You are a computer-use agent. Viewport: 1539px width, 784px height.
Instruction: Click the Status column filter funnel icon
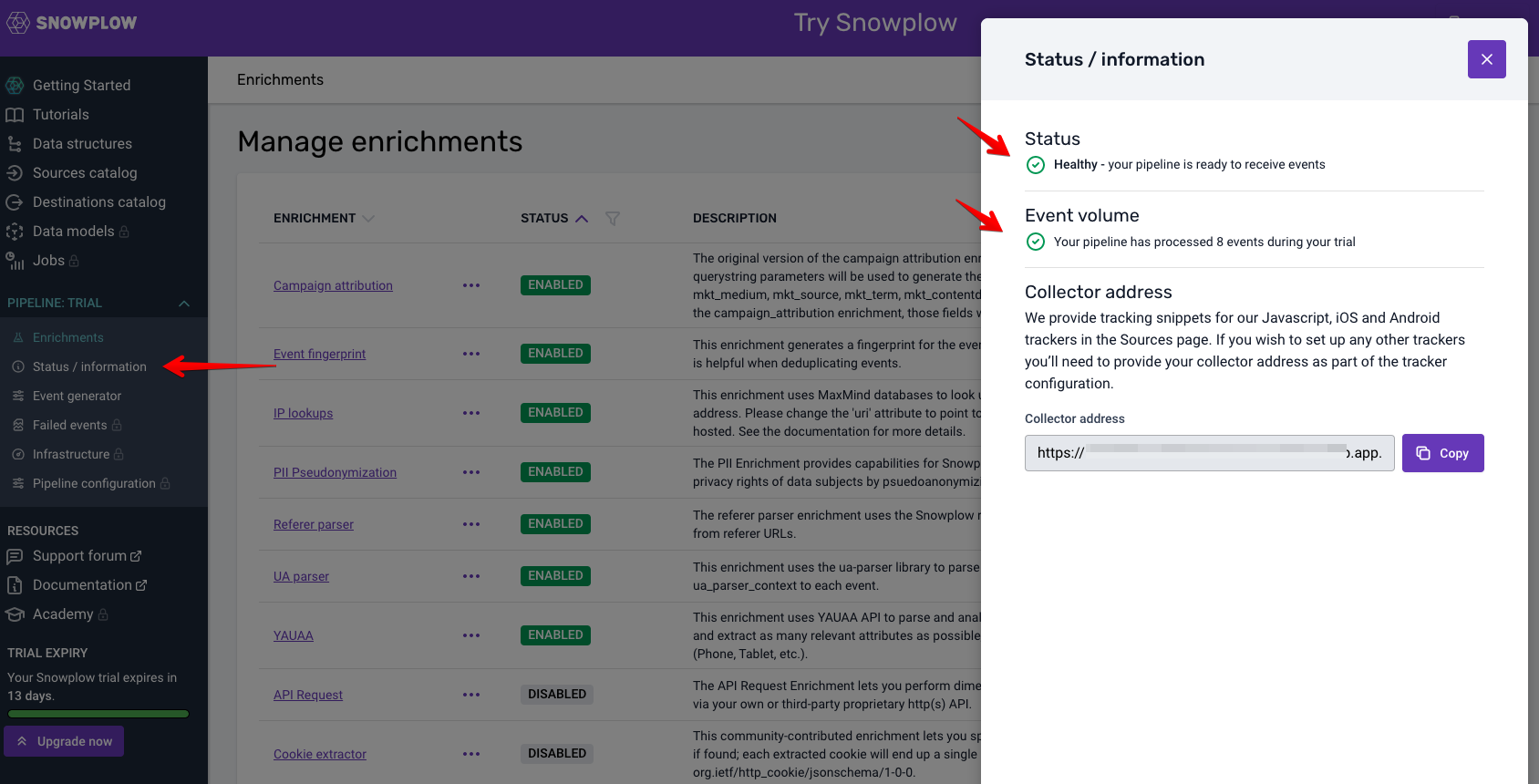coord(613,218)
